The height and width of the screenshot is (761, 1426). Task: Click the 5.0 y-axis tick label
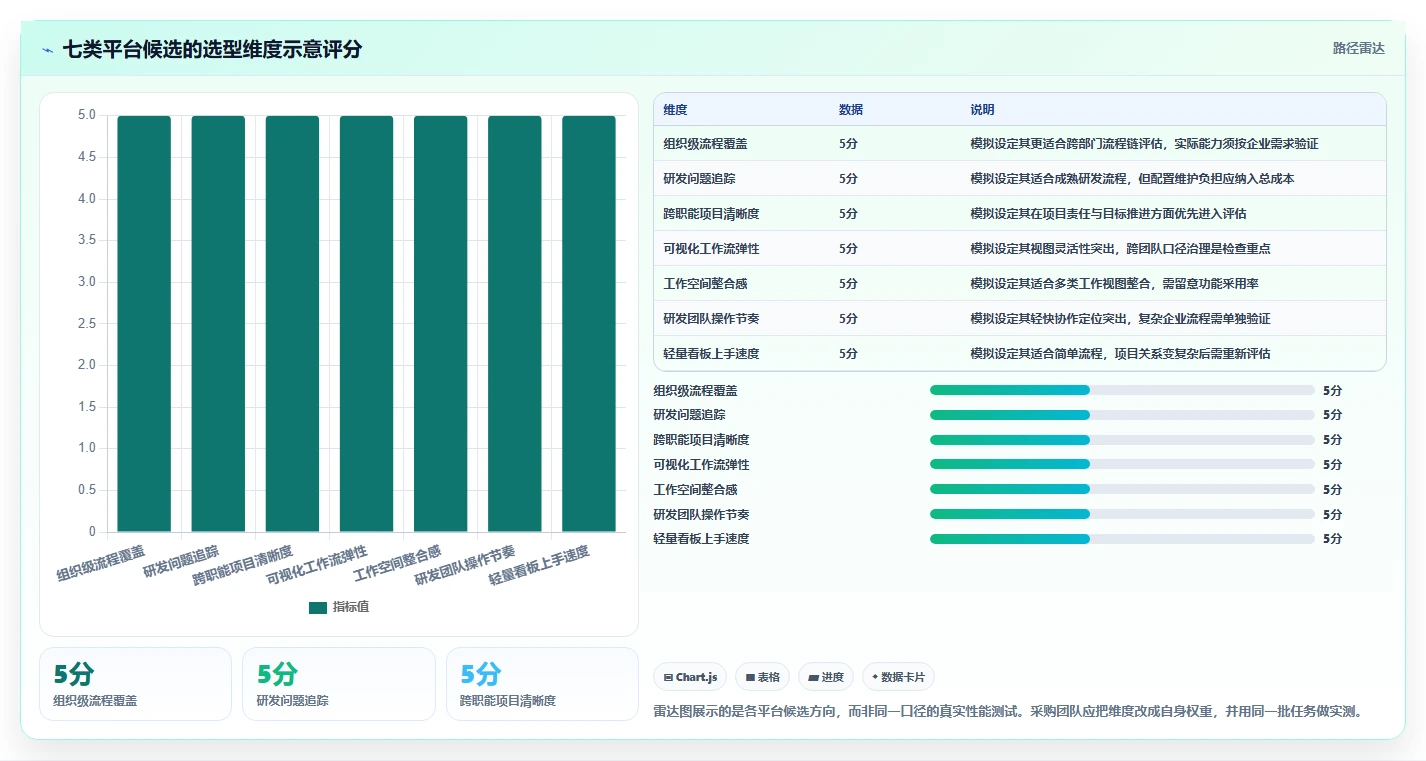pyautogui.click(x=87, y=115)
